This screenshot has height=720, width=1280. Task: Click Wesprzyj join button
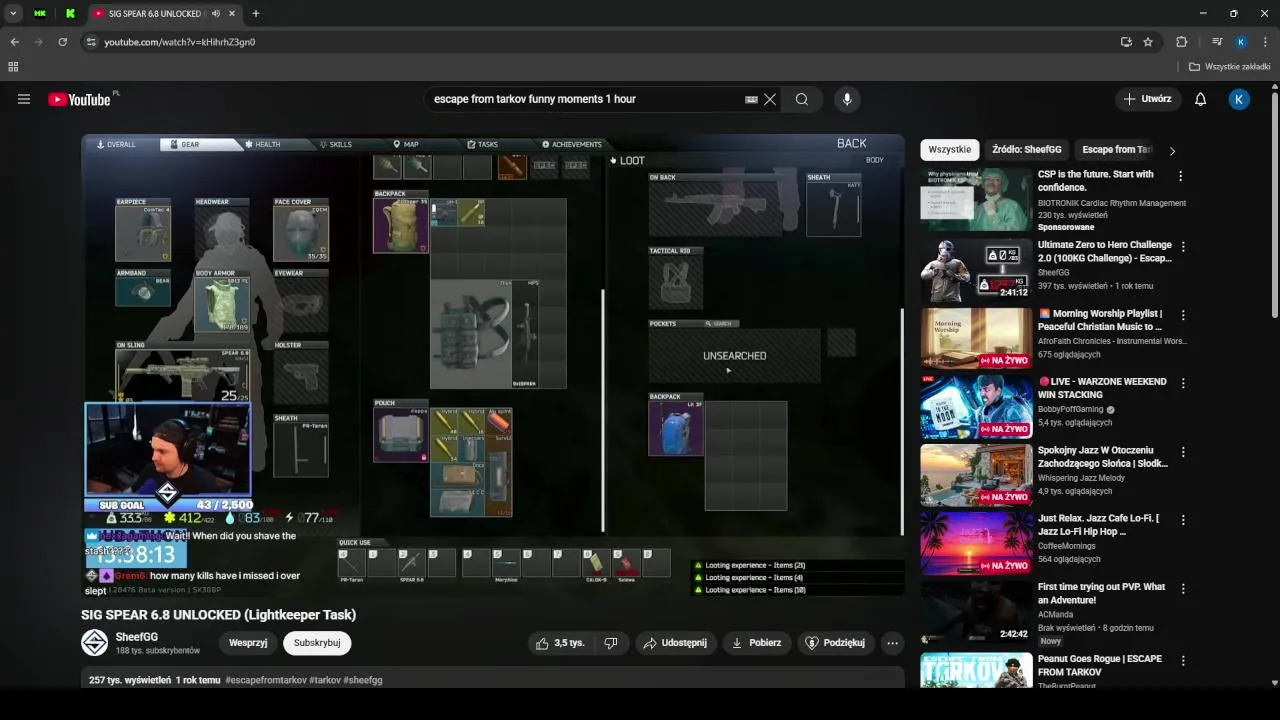248,643
